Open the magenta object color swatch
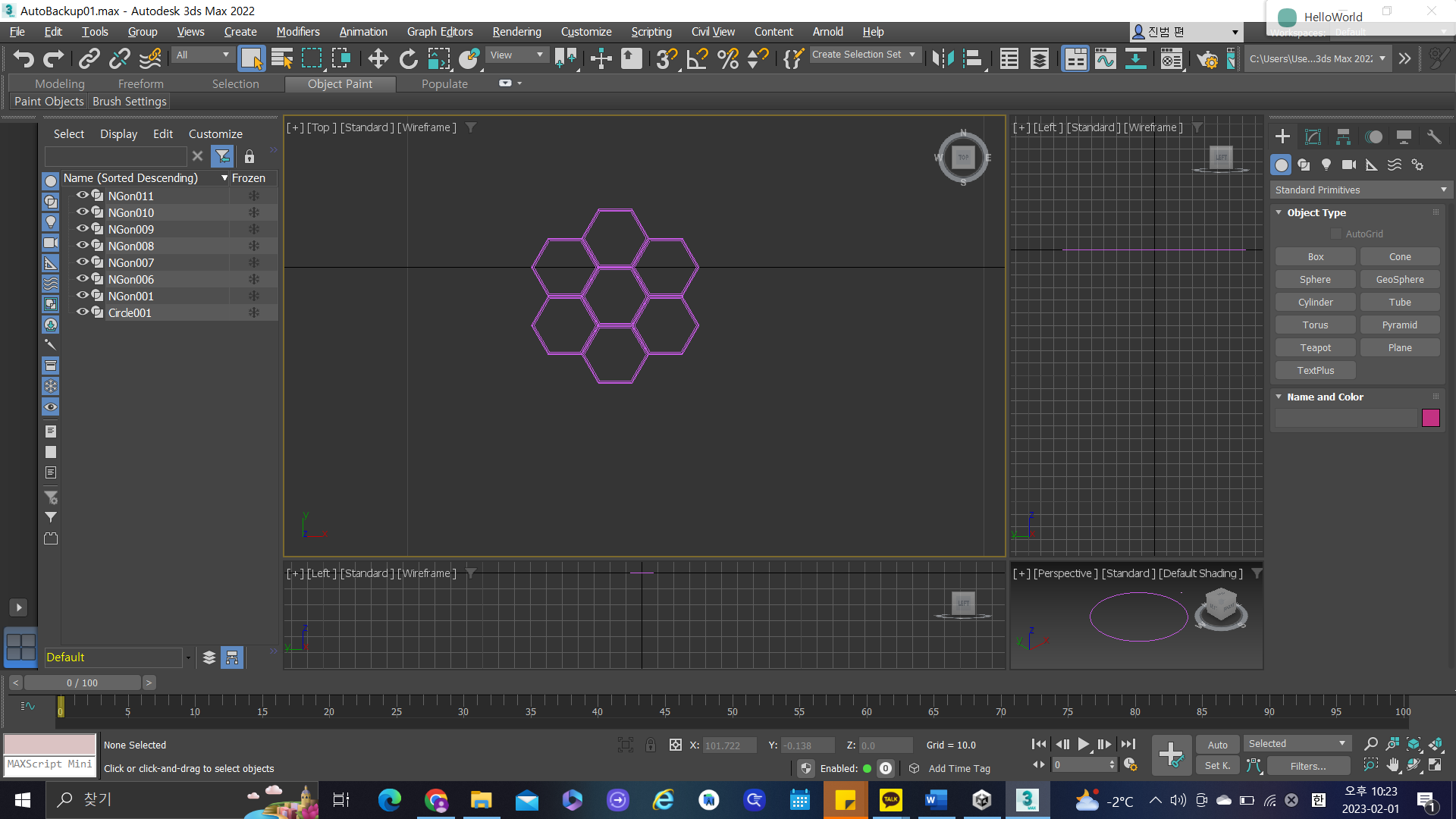 (x=1430, y=418)
